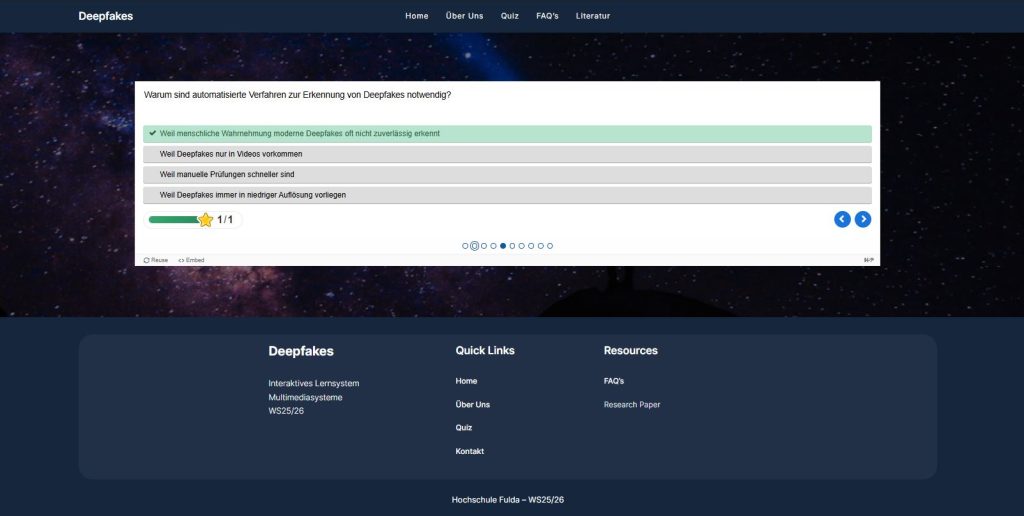Click the Reuse icon link
The image size is (1024, 516).
156,260
